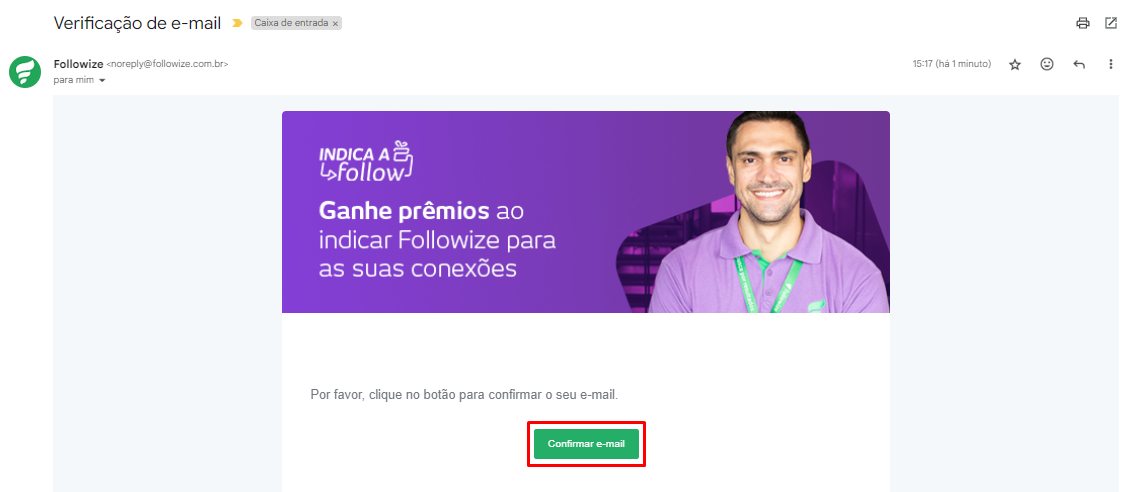This screenshot has width=1127, height=492.
Task: Click the Indica a Follow logo
Action: pyautogui.click(x=367, y=162)
